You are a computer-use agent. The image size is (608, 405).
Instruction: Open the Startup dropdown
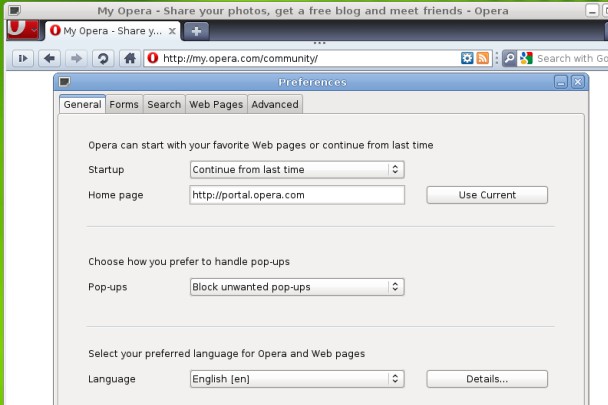(x=297, y=170)
